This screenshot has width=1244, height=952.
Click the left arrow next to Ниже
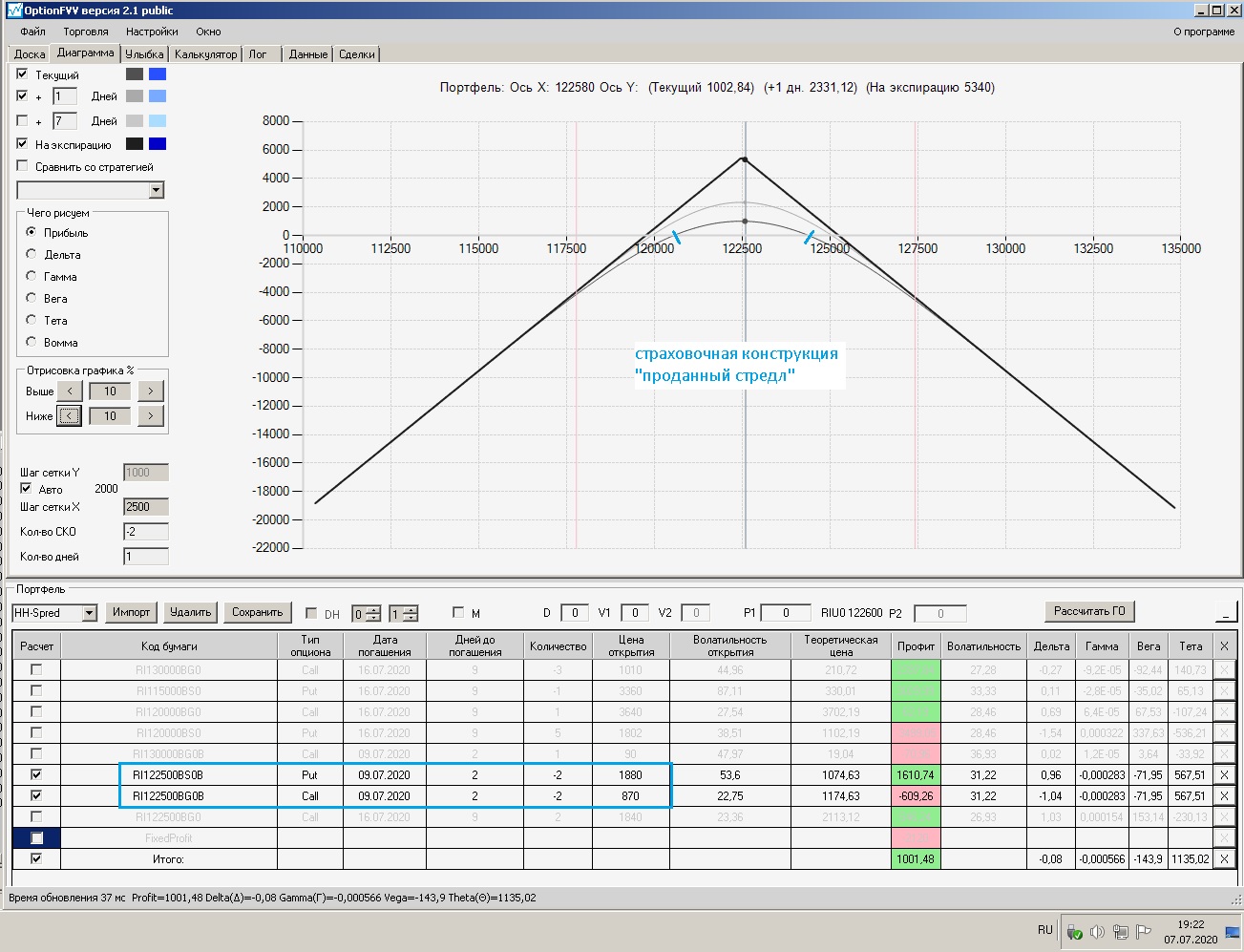pos(70,416)
